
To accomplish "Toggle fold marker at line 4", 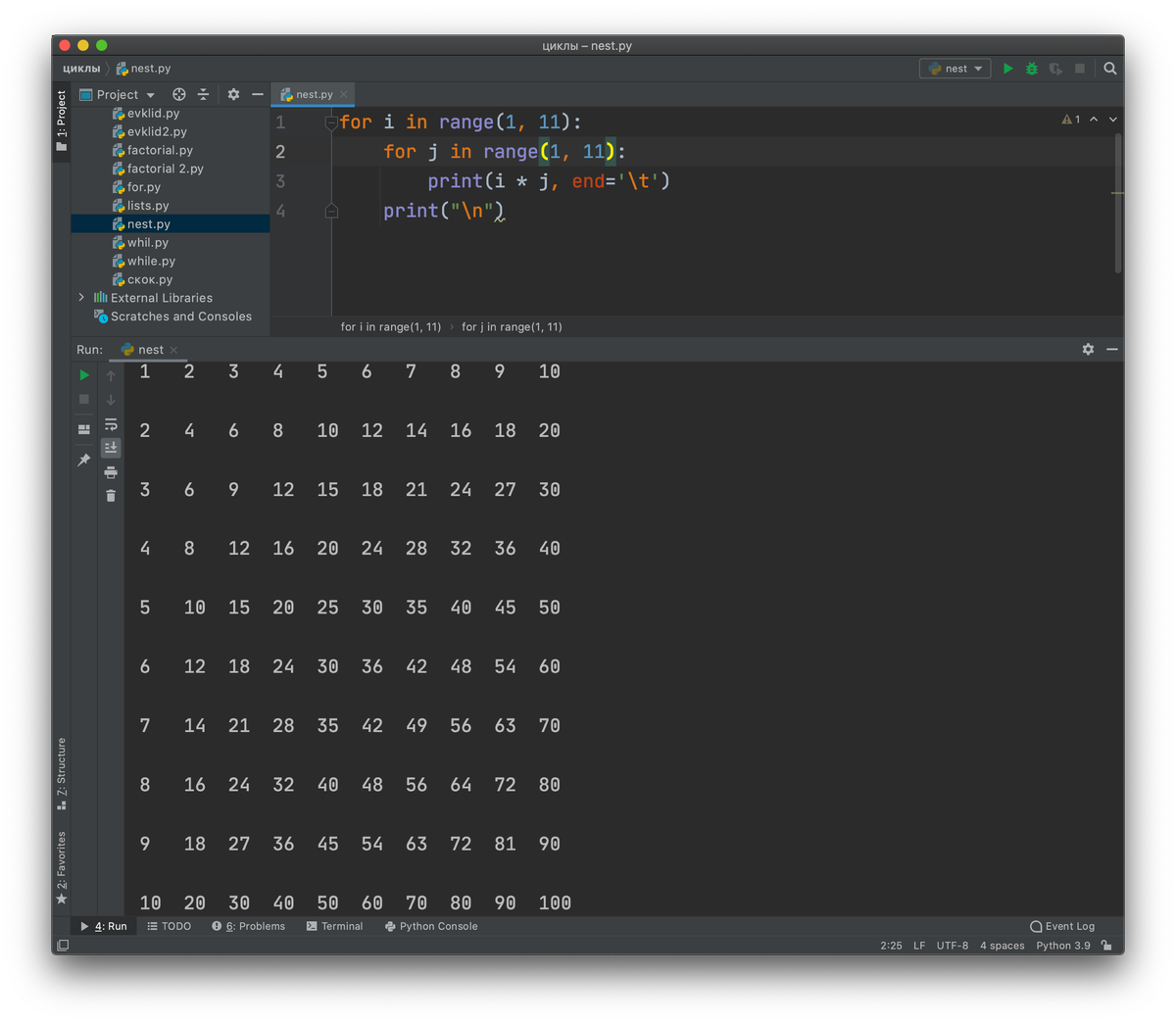I will pyautogui.click(x=331, y=211).
